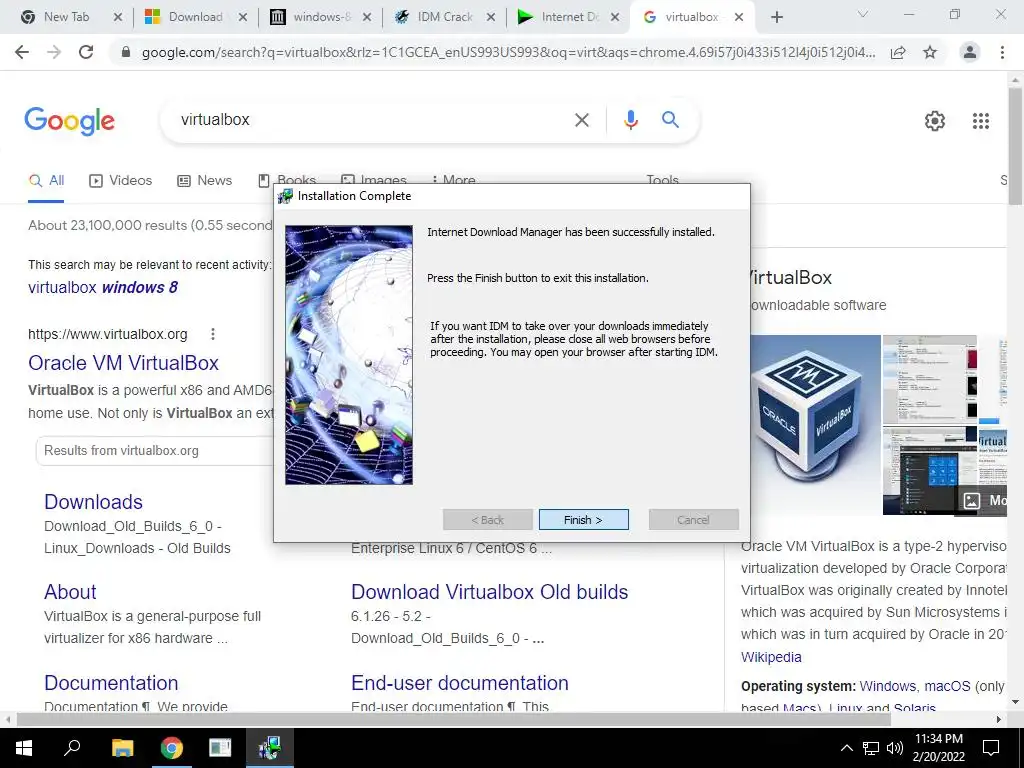Click the Windows operating system link
Image resolution: width=1024 pixels, height=768 pixels.
click(x=888, y=686)
